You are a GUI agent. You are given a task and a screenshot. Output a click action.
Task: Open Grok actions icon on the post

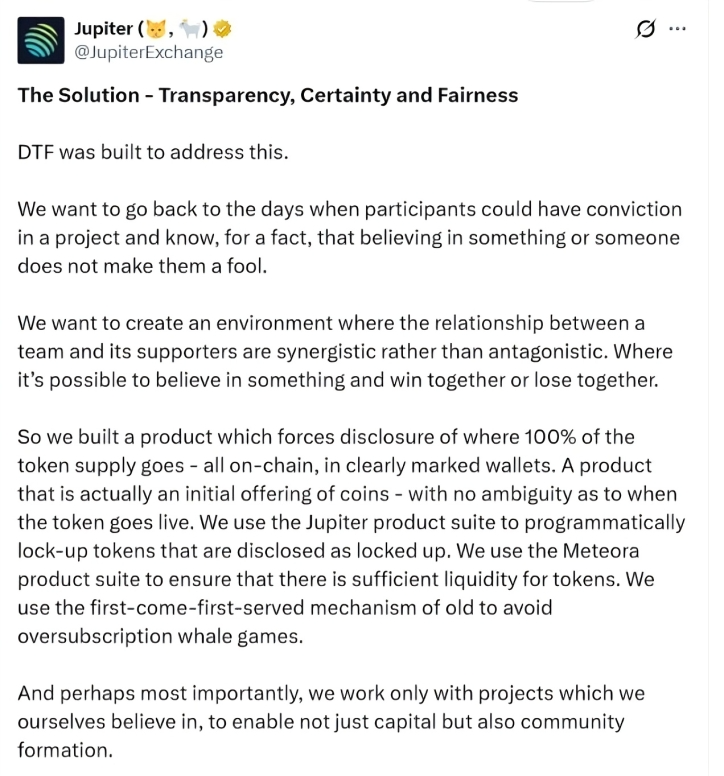(646, 30)
